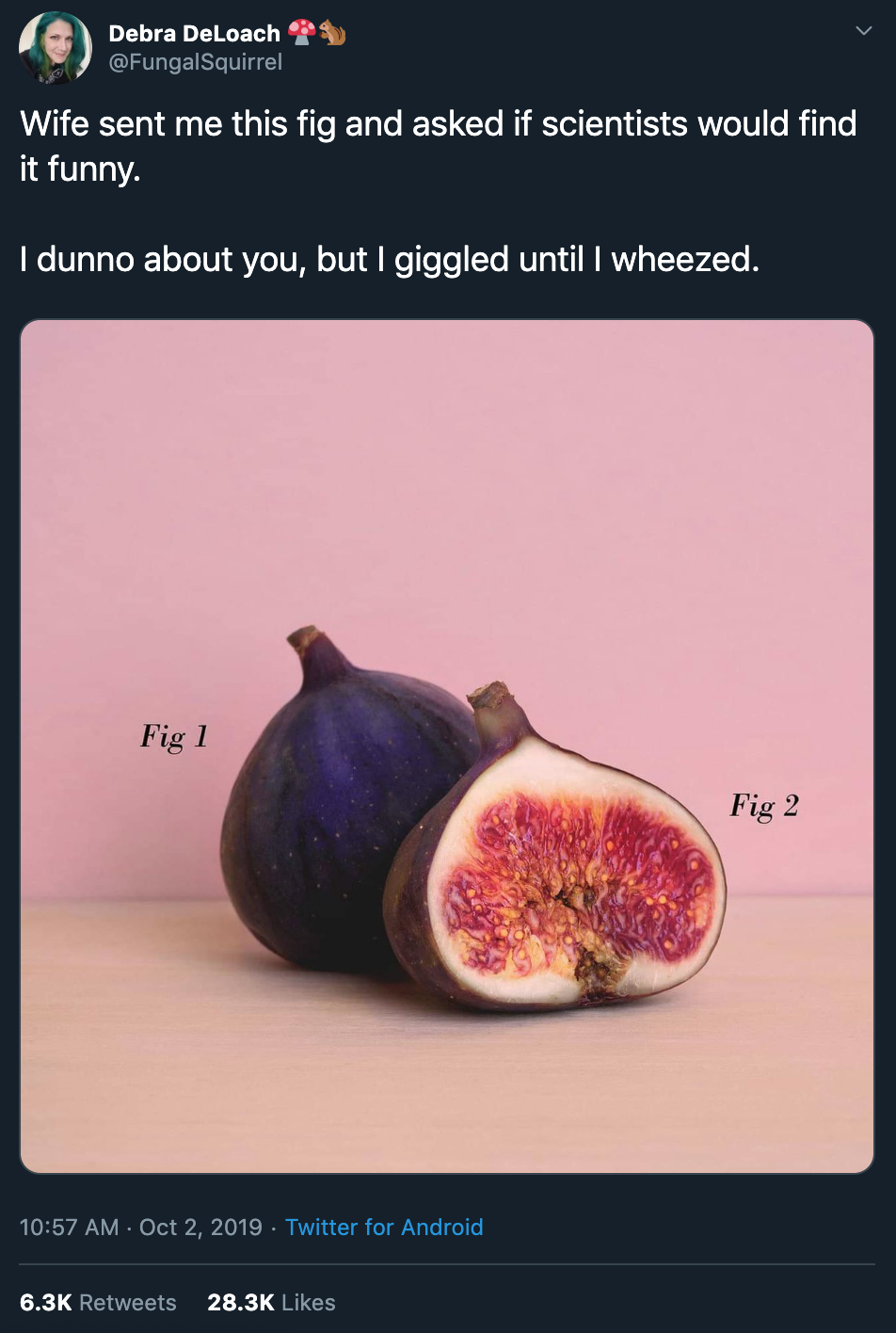The image size is (896, 1333).
Task: View the 28.3K Likes list
Action: (x=271, y=1302)
